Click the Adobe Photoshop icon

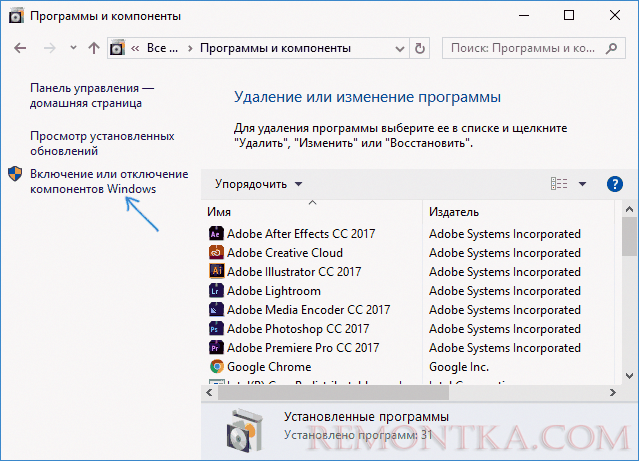216,329
